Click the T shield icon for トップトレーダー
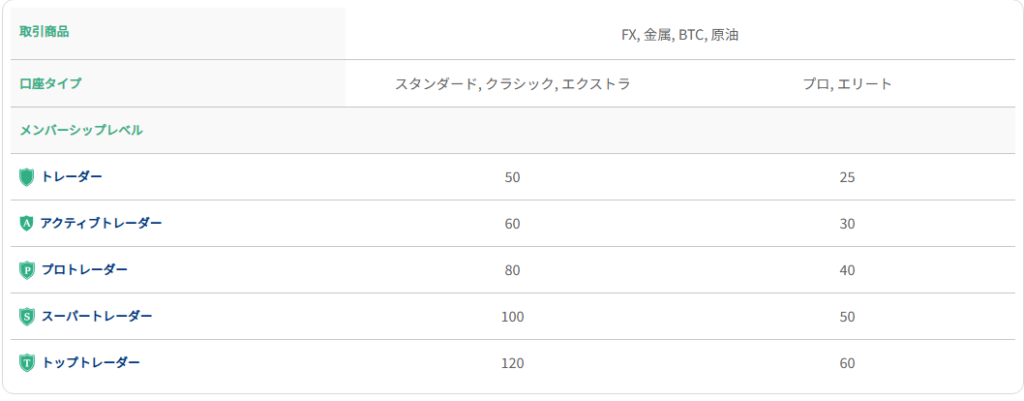Viewport: 1024px width, 401px height. 26,363
